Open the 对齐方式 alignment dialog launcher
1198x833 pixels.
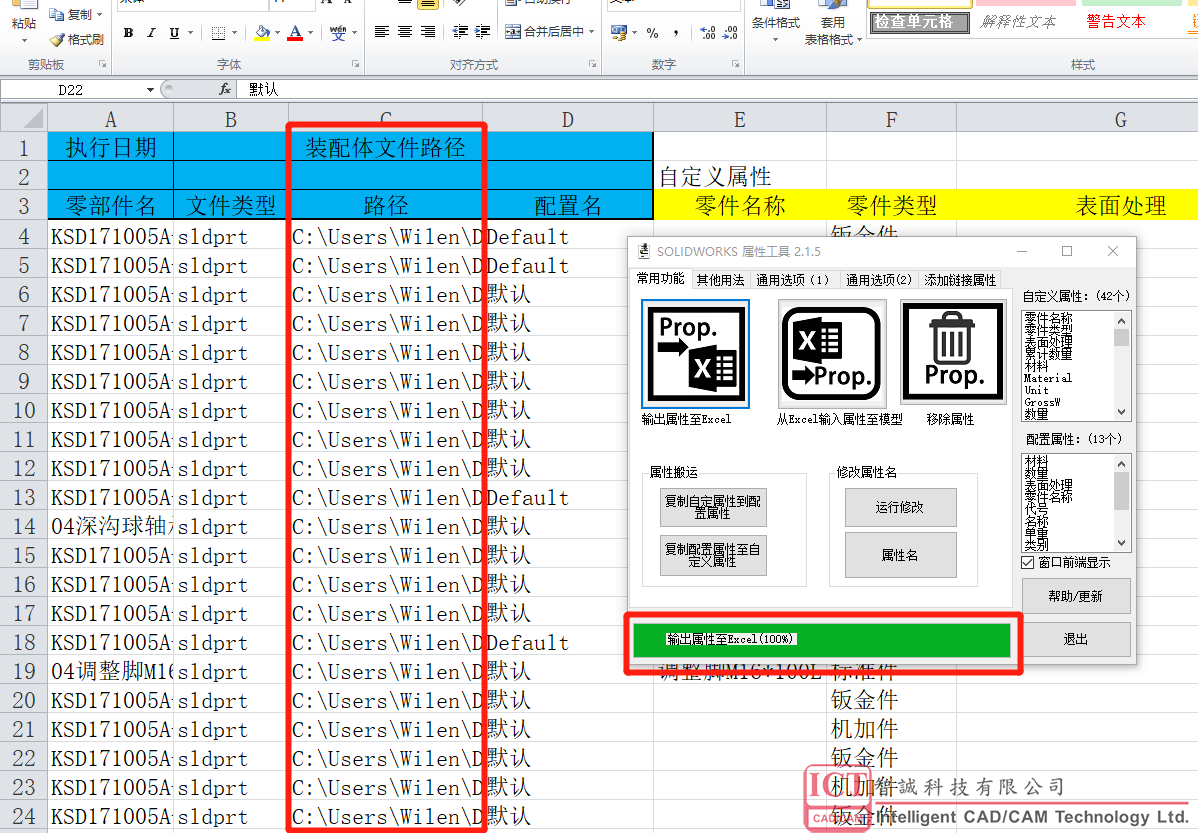(x=592, y=64)
